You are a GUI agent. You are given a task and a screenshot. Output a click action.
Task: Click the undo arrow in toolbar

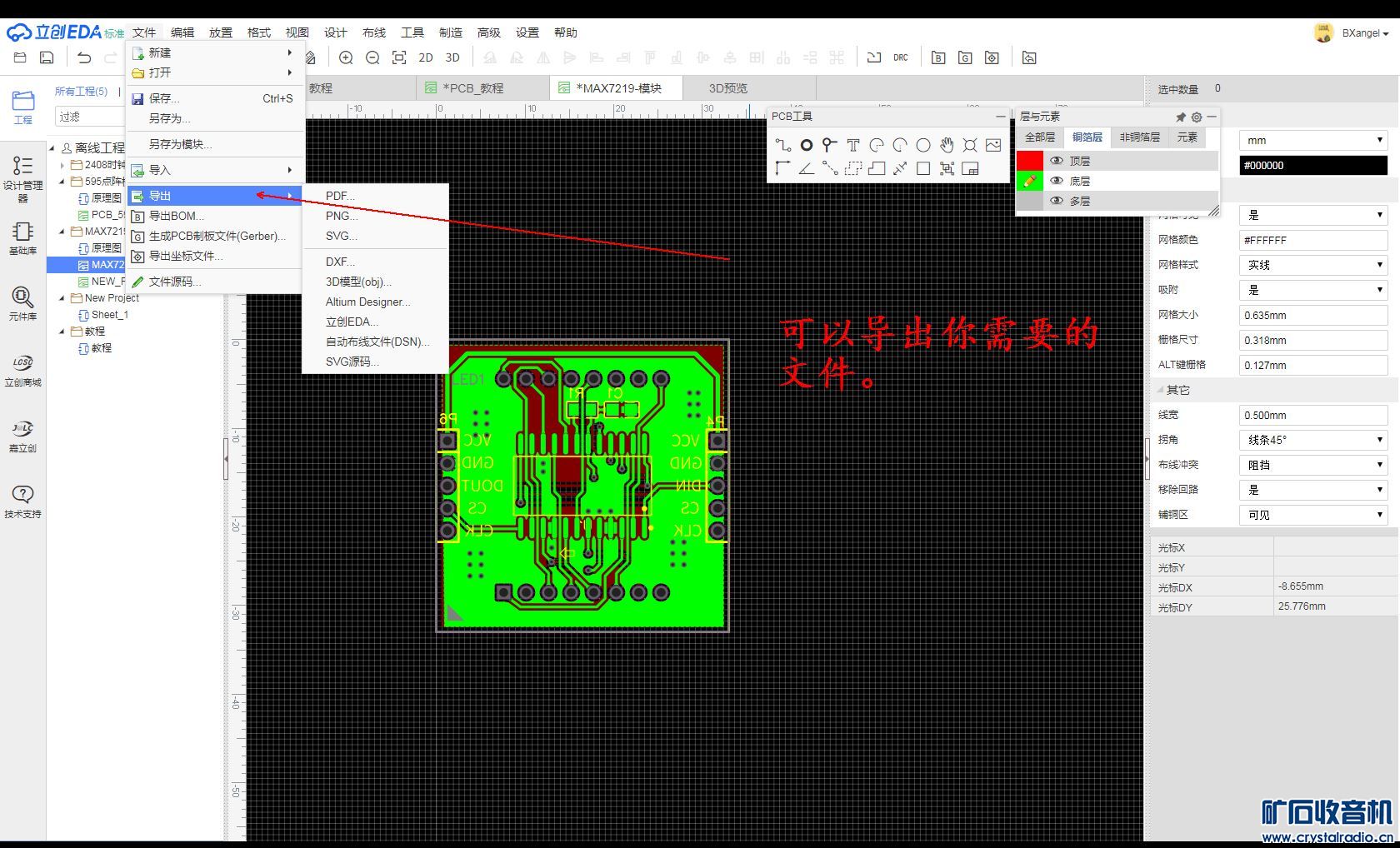[84, 57]
